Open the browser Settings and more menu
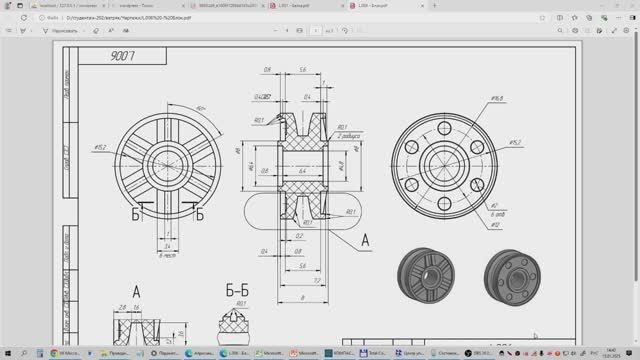 point(619,18)
